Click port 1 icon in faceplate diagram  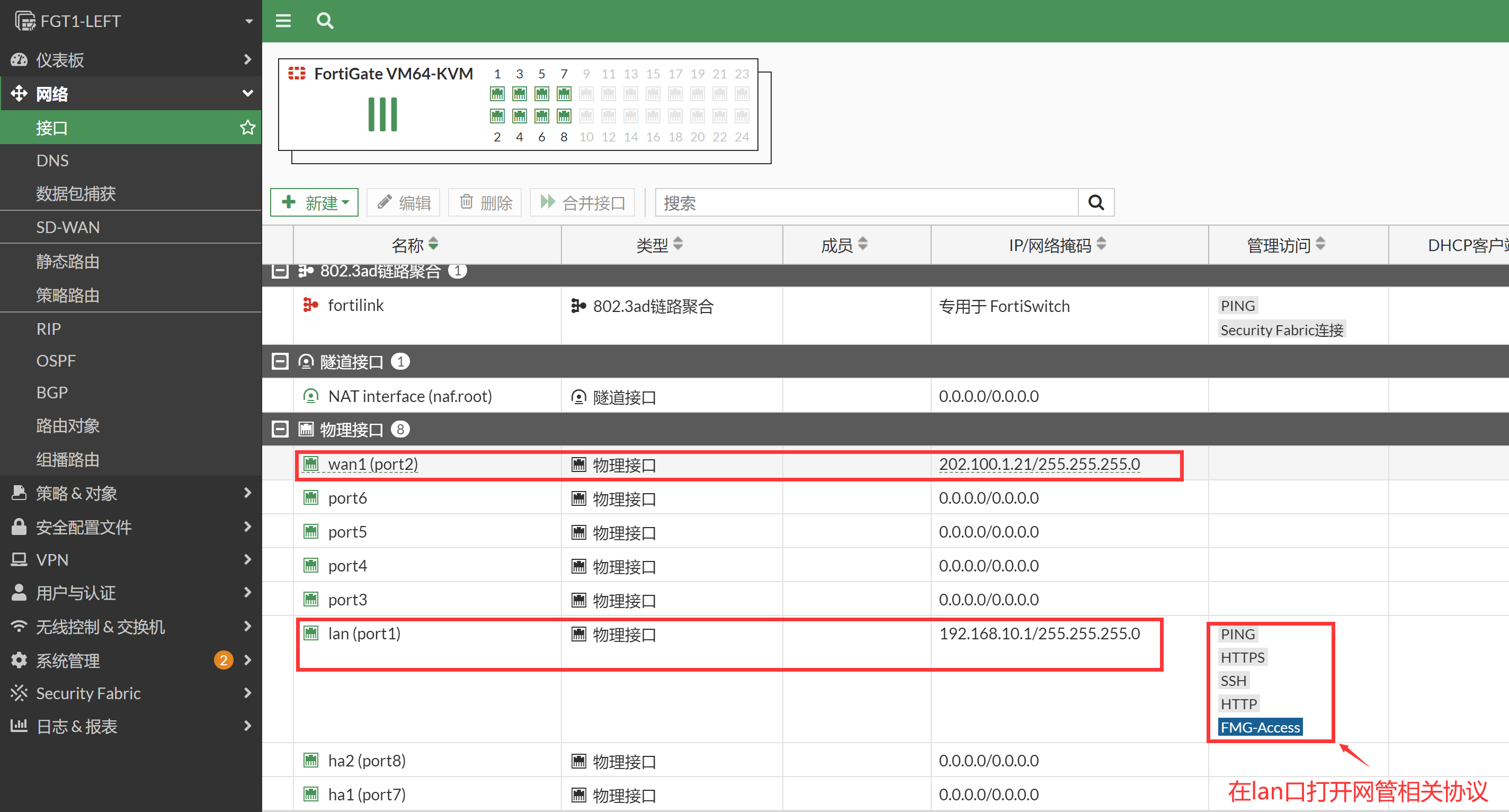click(497, 94)
